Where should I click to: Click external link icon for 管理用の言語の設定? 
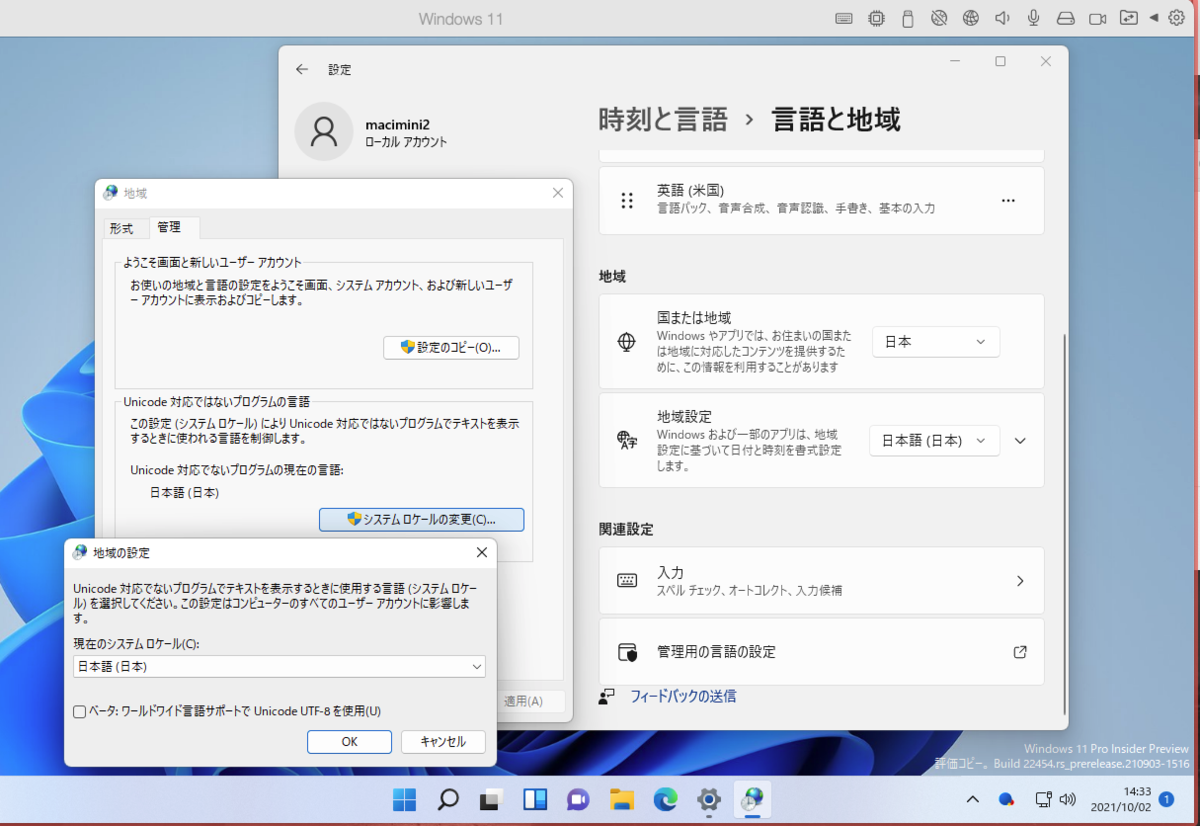coord(1020,652)
